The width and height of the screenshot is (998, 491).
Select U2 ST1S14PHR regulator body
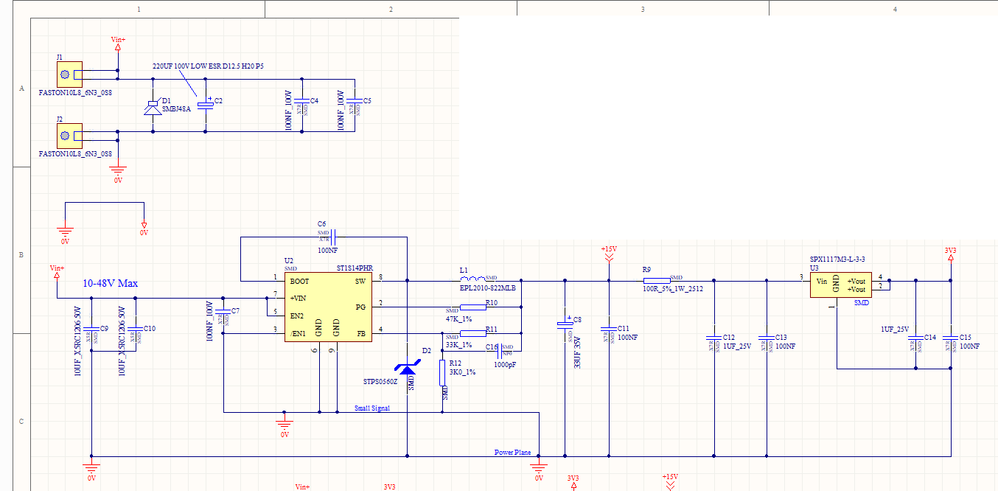[328, 306]
